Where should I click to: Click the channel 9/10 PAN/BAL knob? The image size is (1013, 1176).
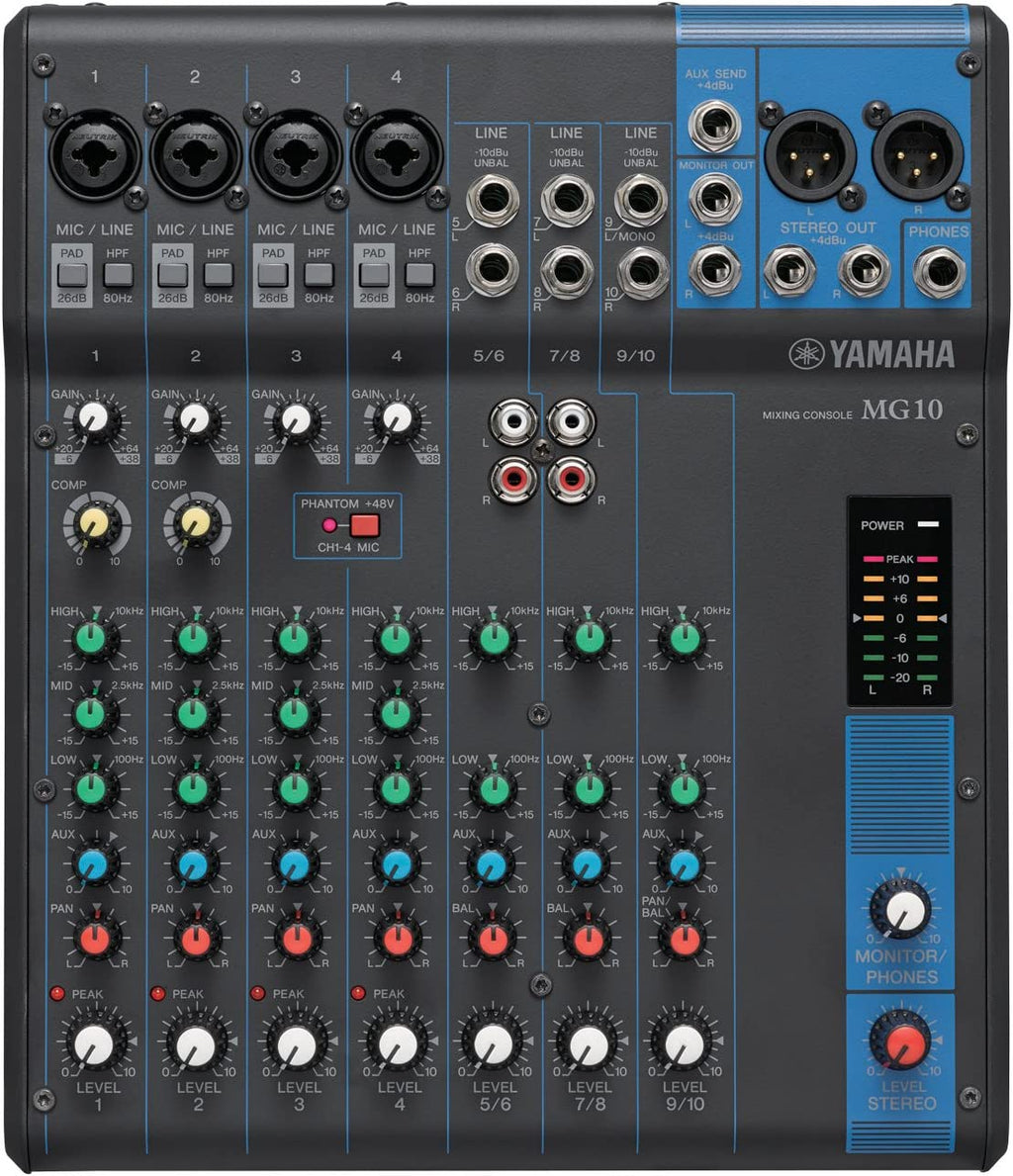(x=684, y=938)
